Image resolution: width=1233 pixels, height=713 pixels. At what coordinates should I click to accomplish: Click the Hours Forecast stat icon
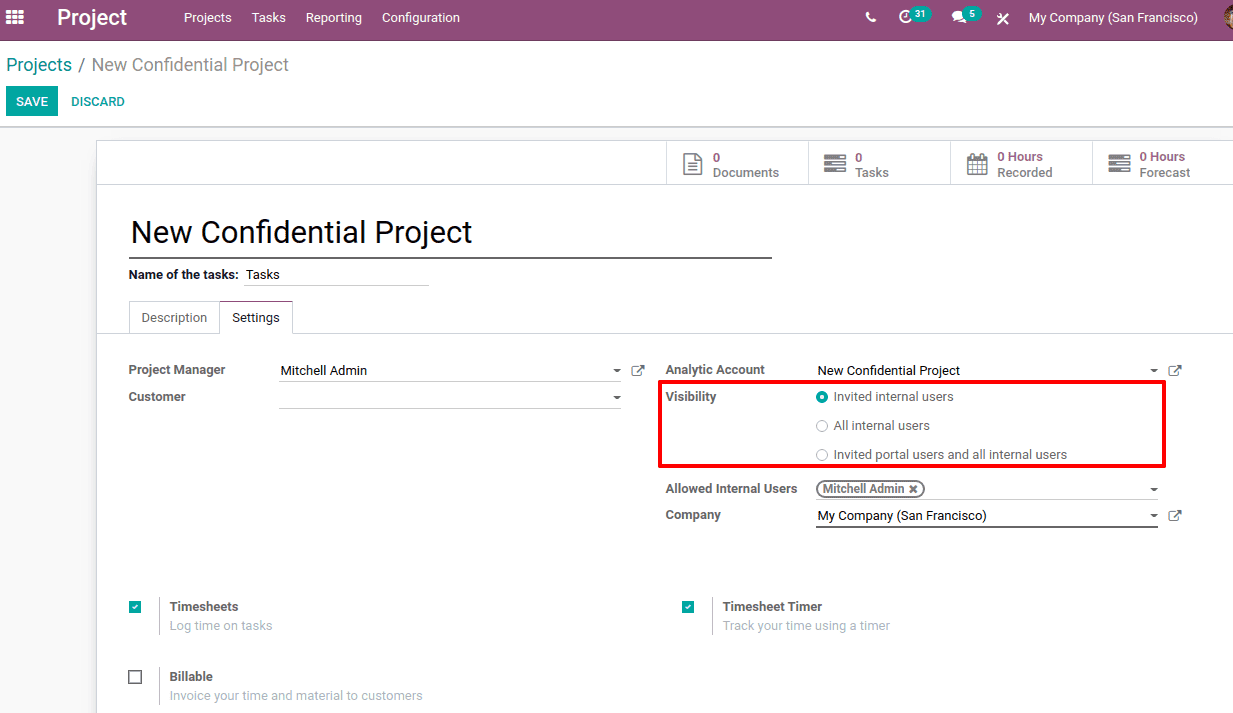click(x=1119, y=164)
